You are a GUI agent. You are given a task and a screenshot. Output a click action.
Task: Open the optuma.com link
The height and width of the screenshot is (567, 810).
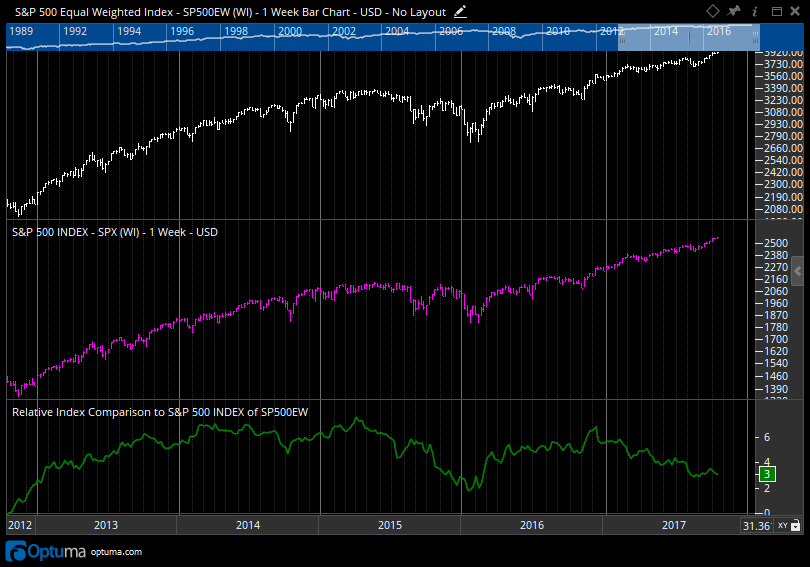[116, 552]
